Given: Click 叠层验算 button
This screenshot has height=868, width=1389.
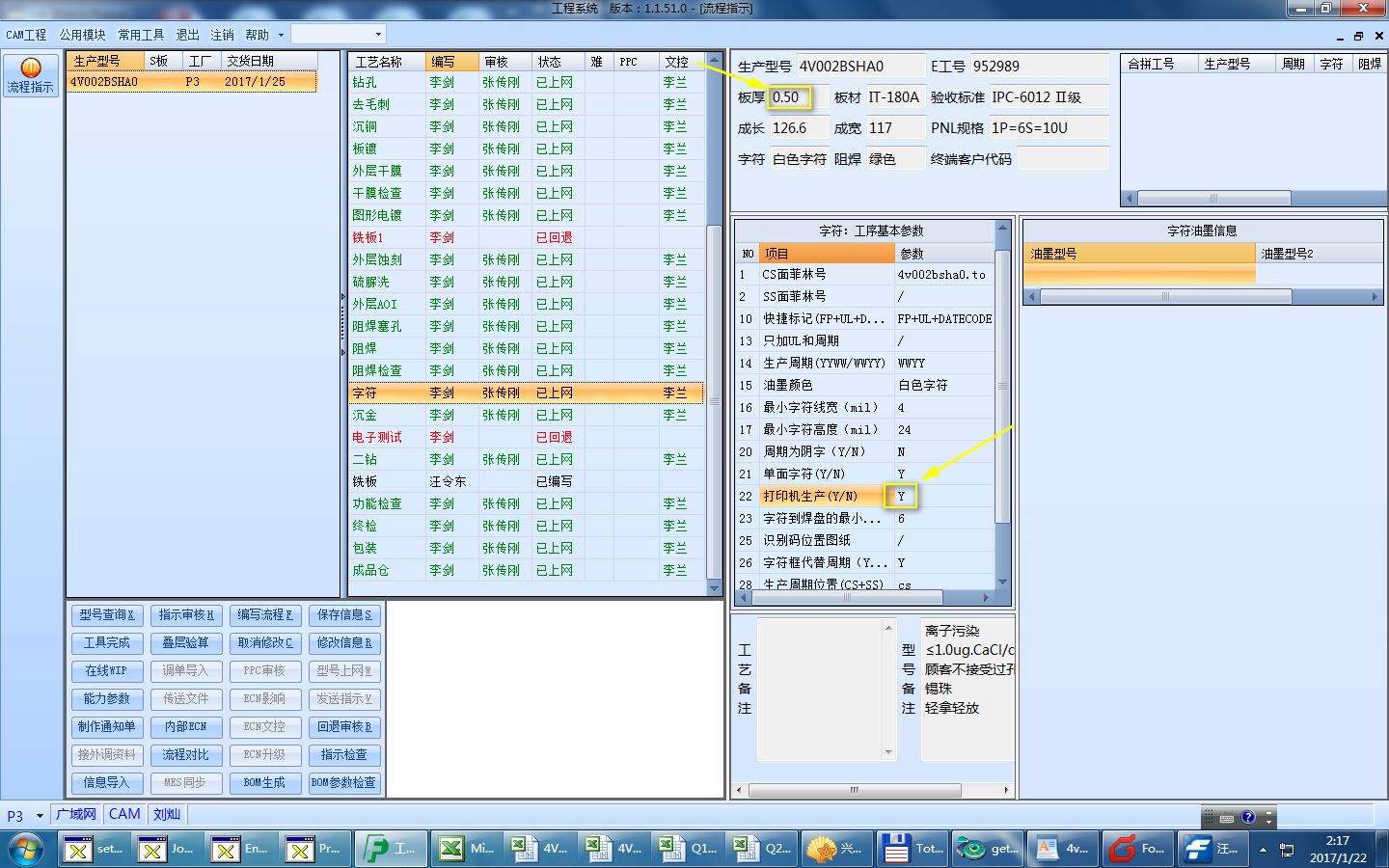Looking at the screenshot, I should tap(186, 643).
